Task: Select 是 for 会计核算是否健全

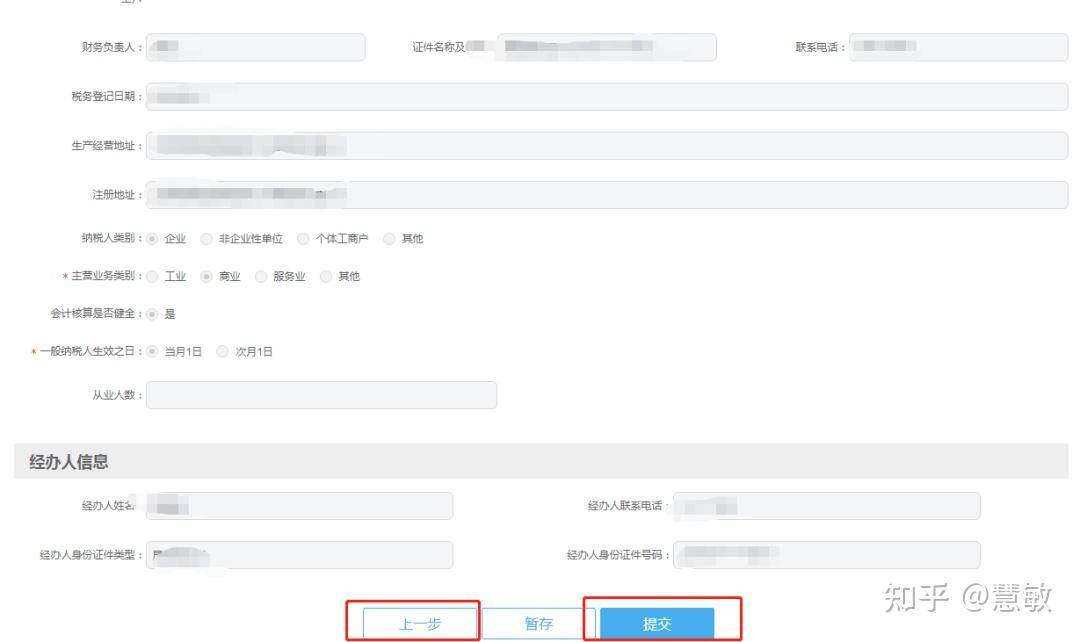Action: tap(152, 314)
